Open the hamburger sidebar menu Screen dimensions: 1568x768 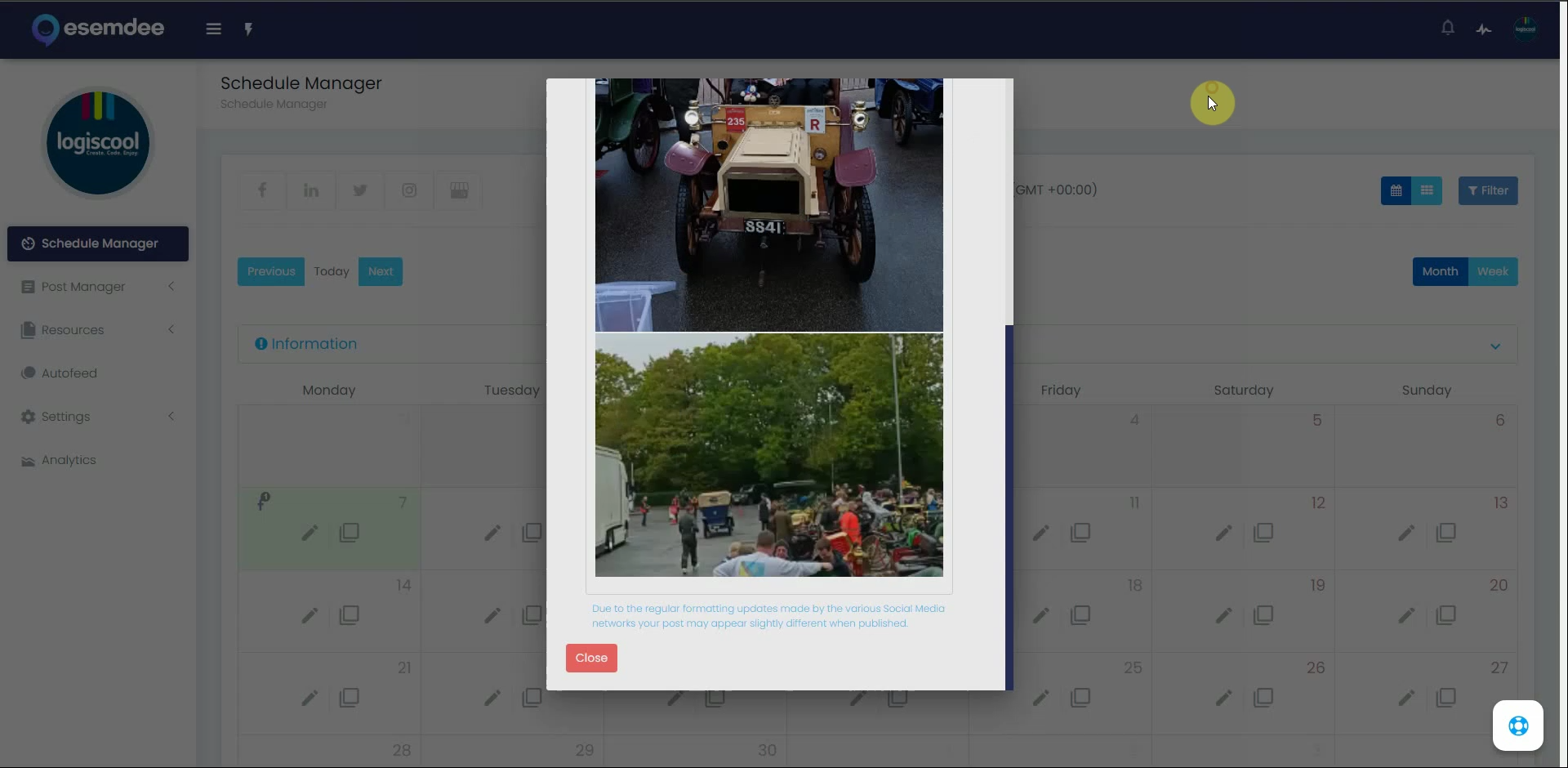214,29
